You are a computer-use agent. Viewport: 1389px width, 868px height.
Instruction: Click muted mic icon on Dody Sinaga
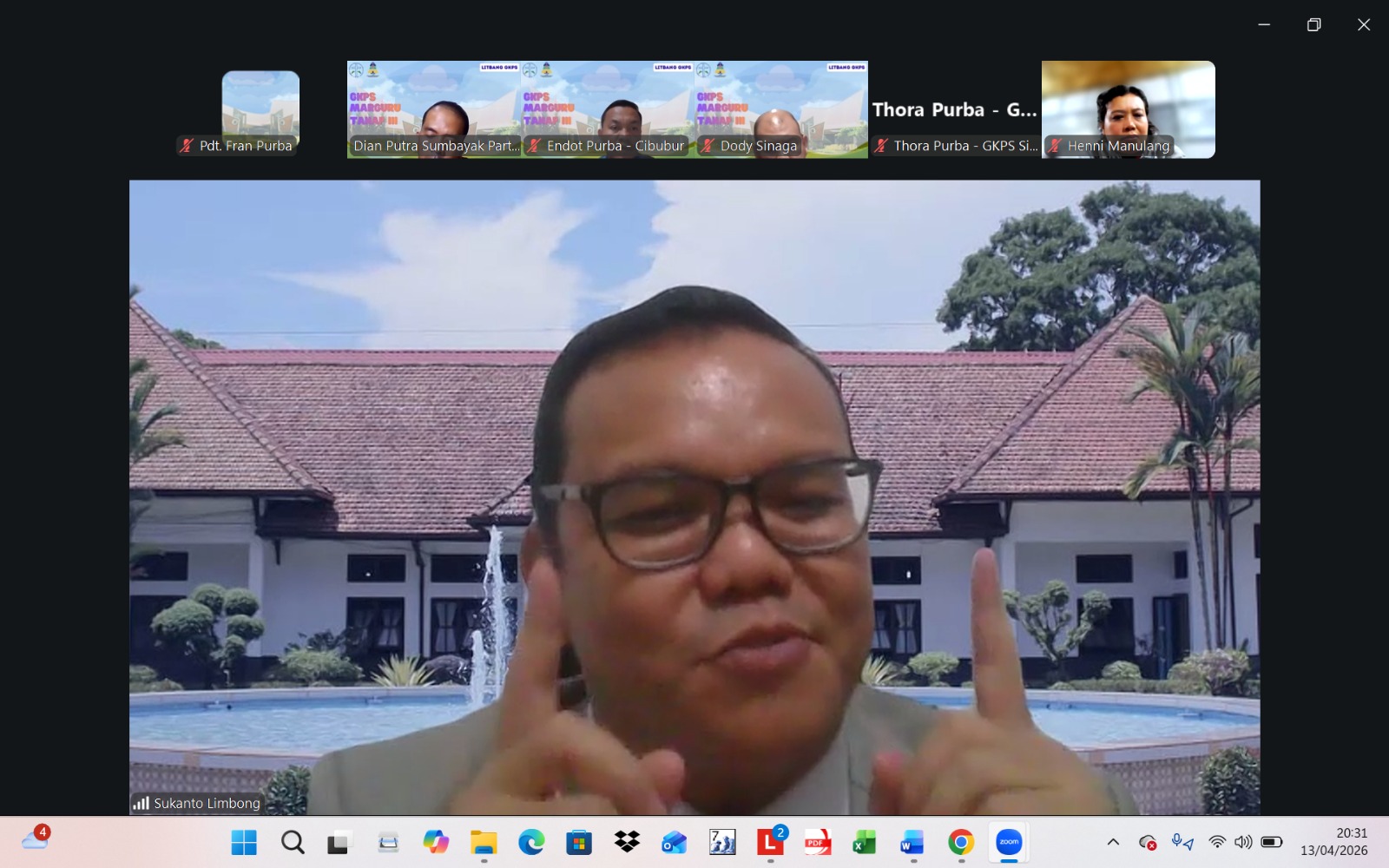point(708,146)
